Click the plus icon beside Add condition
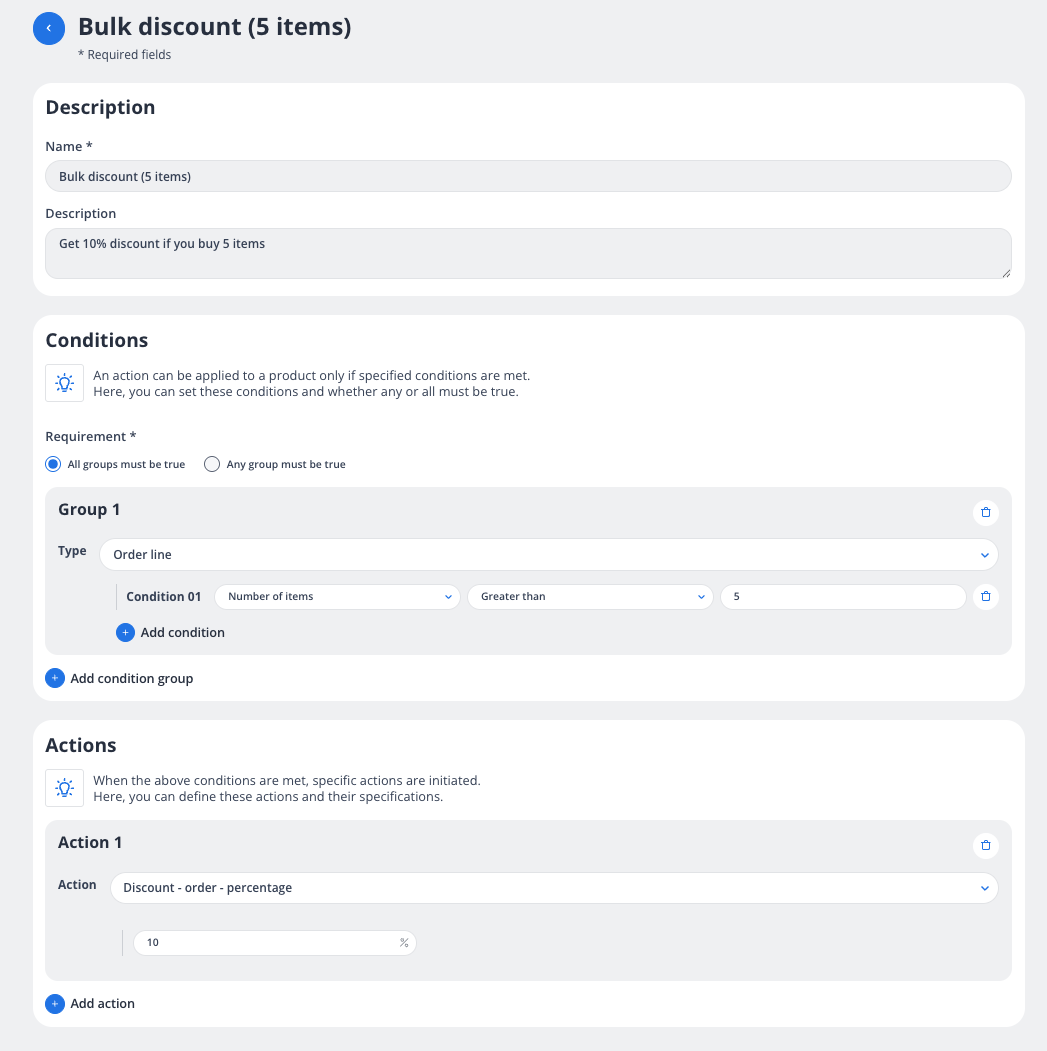The height and width of the screenshot is (1051, 1047). click(125, 632)
